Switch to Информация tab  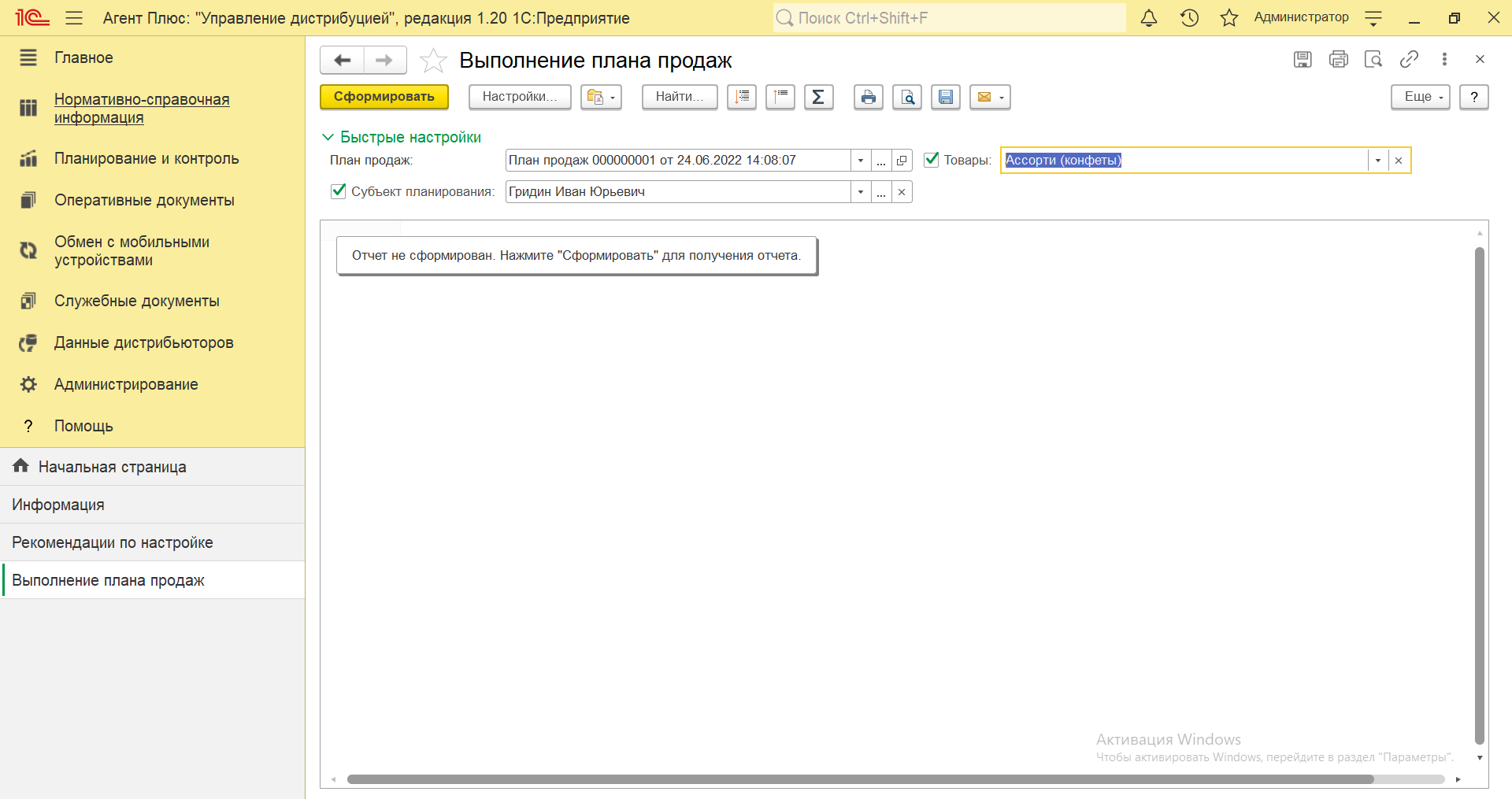coord(153,505)
